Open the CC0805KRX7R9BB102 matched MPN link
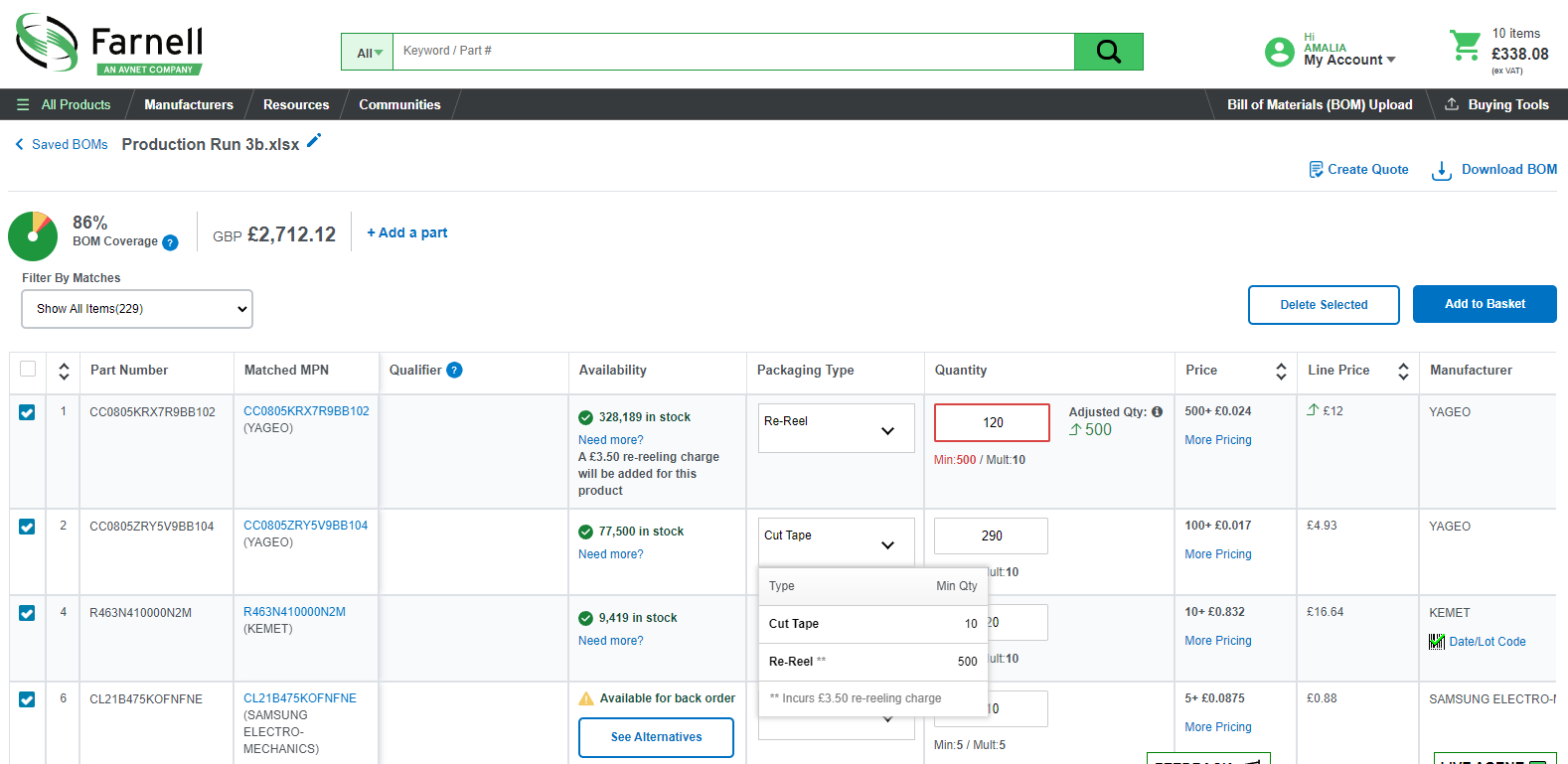1568x764 pixels. tap(306, 411)
